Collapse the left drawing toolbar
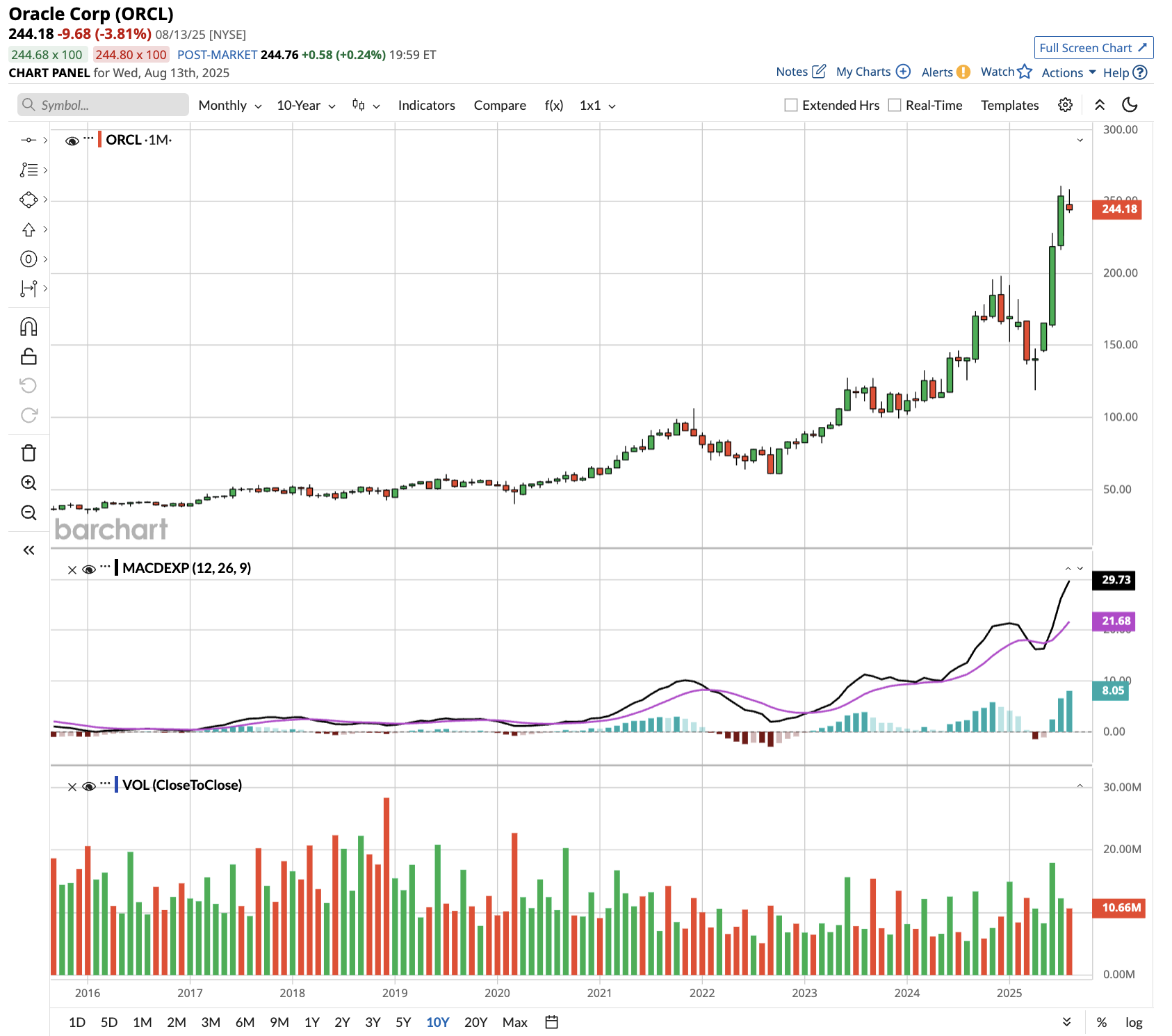Image resolution: width=1172 pixels, height=1036 pixels. pyautogui.click(x=29, y=550)
